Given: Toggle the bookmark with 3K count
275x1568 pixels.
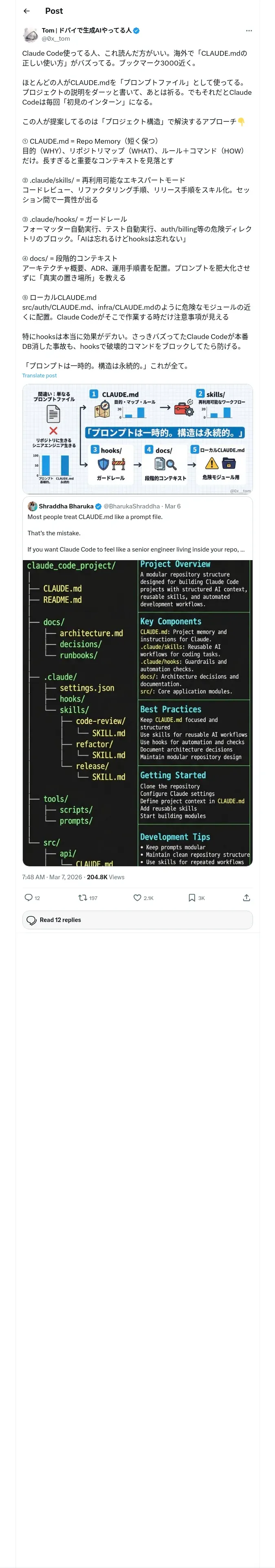Looking at the screenshot, I should pyautogui.click(x=196, y=898).
